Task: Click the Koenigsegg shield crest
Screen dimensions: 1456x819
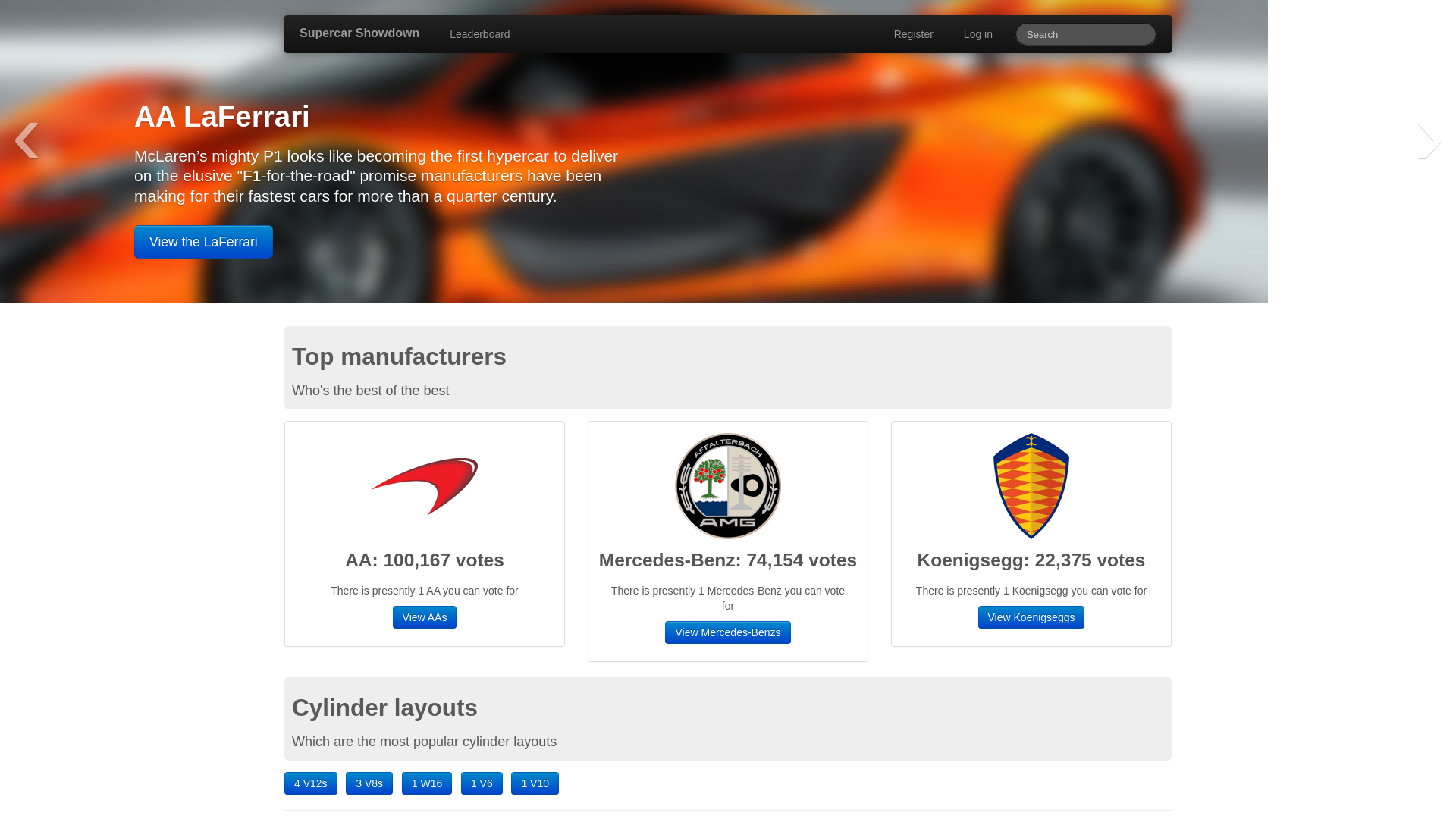Action: tap(1031, 486)
